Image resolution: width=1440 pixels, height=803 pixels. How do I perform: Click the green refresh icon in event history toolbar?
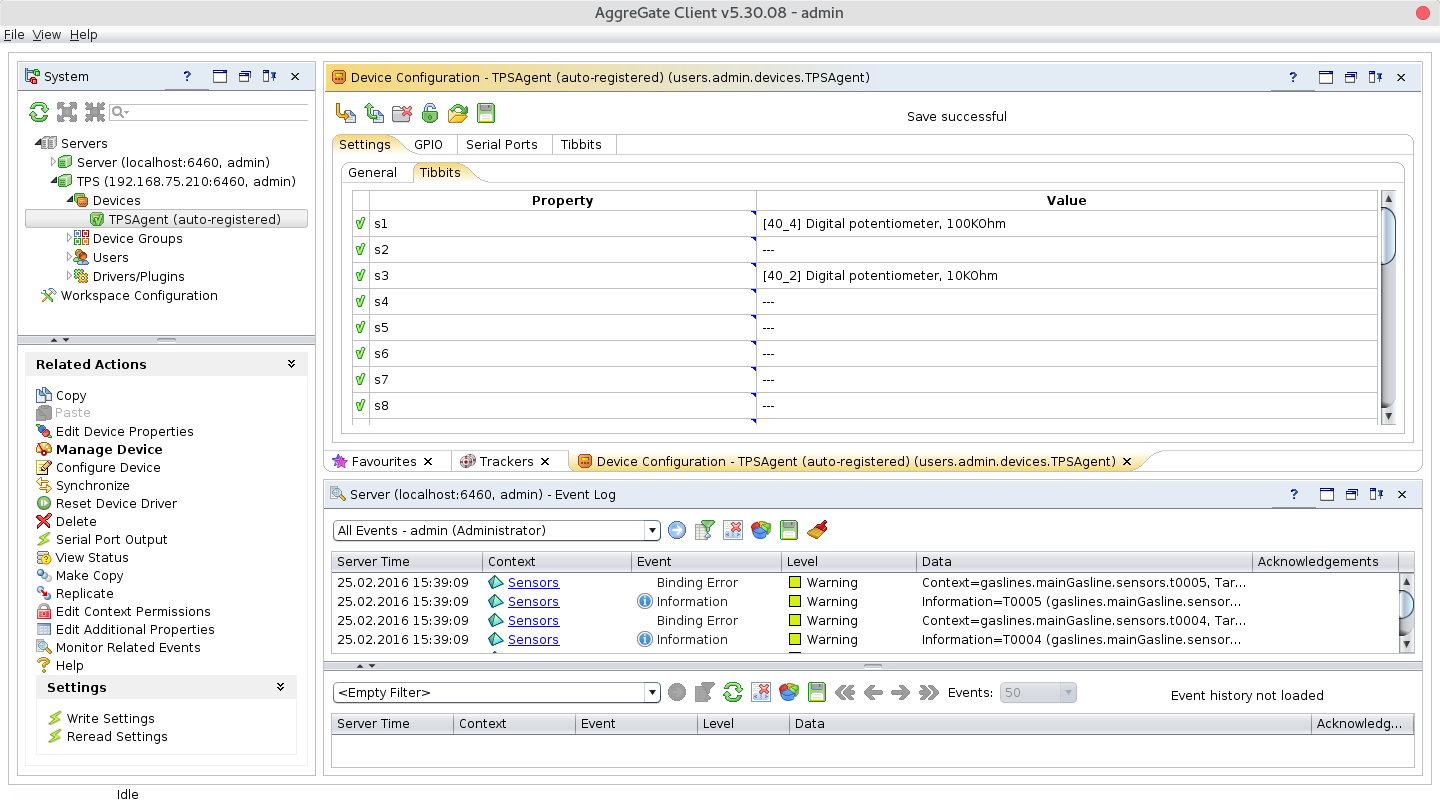click(x=733, y=692)
